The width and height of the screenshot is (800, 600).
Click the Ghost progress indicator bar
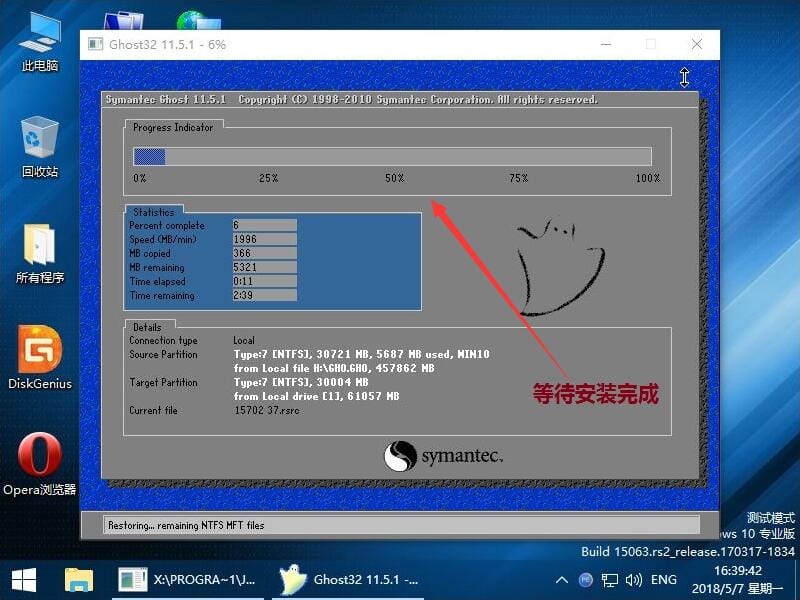pyautogui.click(x=392, y=156)
